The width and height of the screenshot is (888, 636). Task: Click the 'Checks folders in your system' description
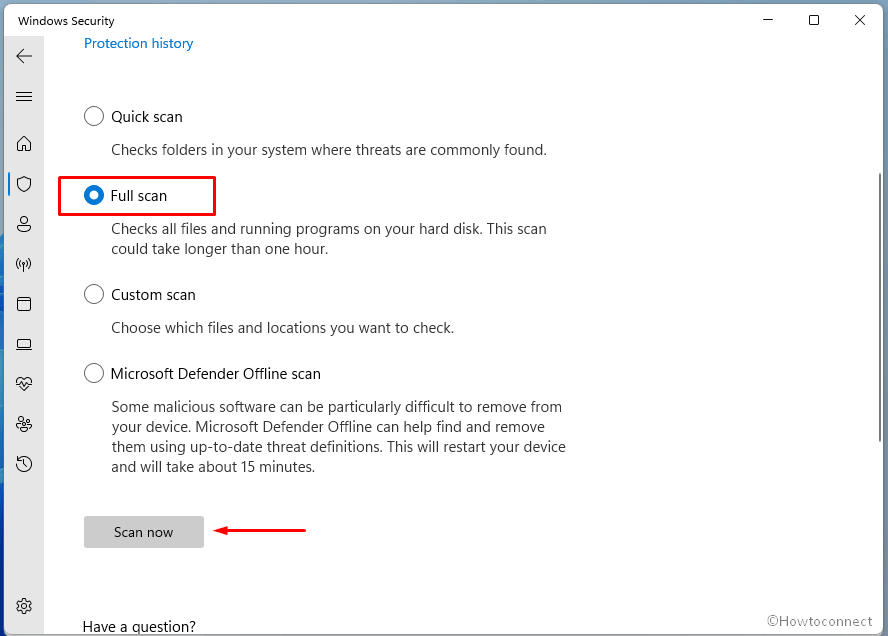329,150
